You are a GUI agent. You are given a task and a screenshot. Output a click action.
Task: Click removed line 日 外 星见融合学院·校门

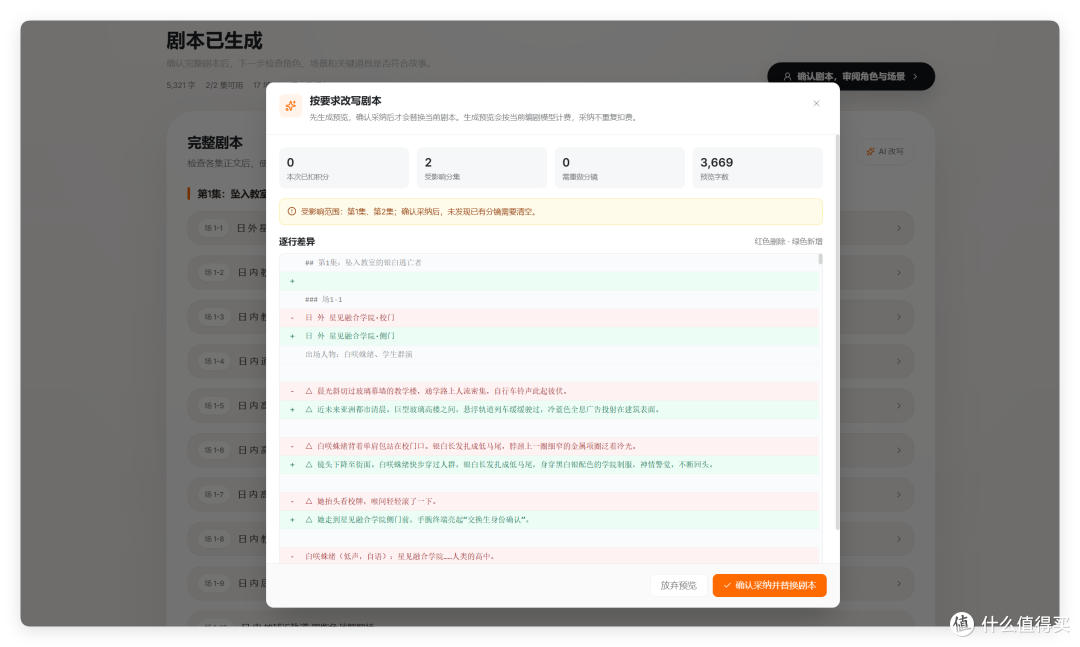click(549, 318)
